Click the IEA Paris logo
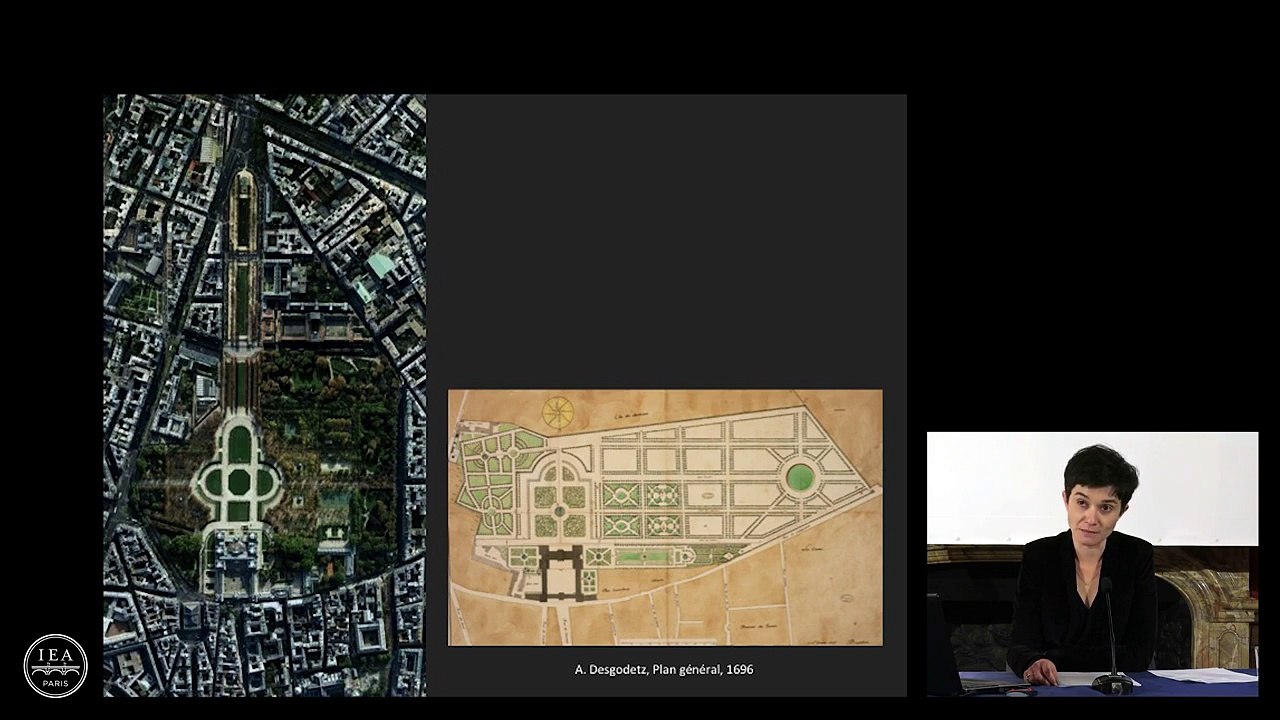1280x720 pixels. 55,666
